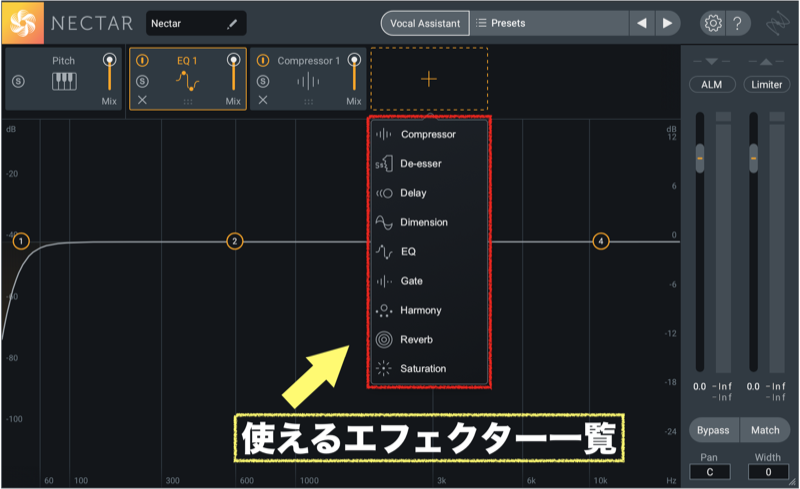This screenshot has height=489, width=800.
Task: Select EQ node 1 on the curve
Action: click(x=21, y=241)
